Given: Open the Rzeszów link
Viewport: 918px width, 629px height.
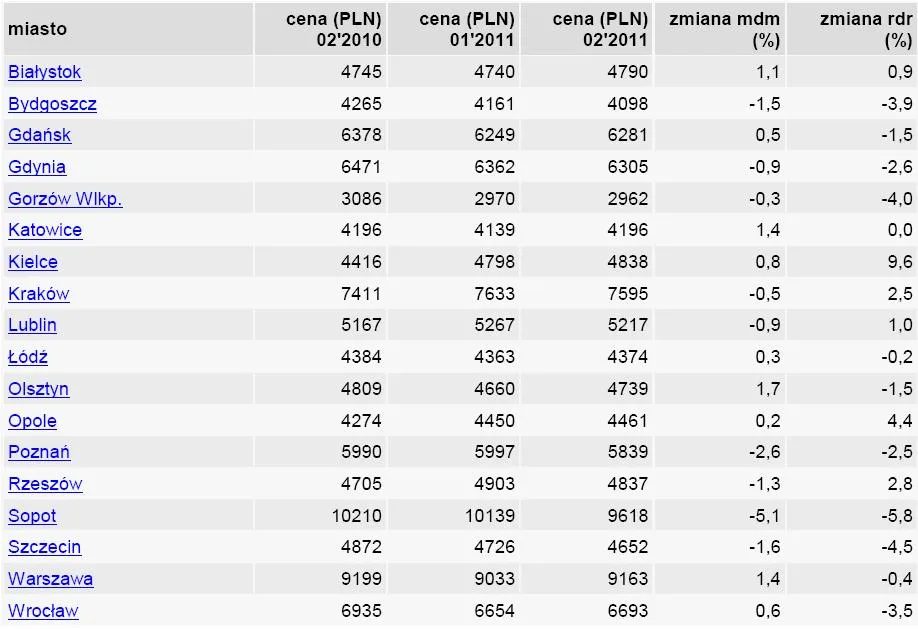Looking at the screenshot, I should tap(45, 484).
